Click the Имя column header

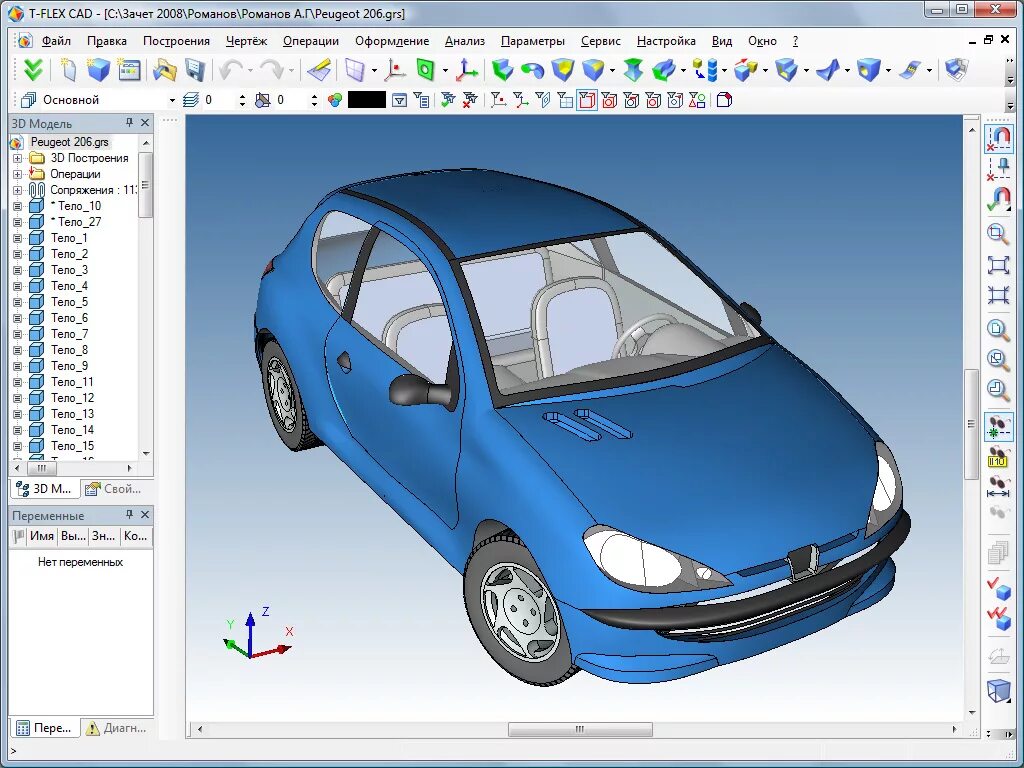[42, 536]
